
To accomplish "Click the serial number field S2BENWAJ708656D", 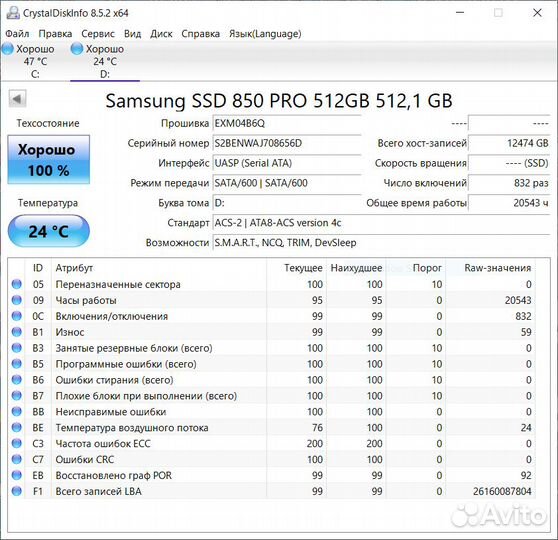I will (x=287, y=143).
